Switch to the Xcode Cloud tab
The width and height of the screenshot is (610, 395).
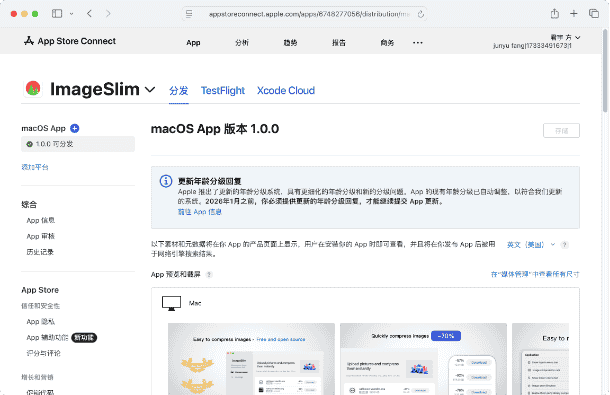click(286, 91)
